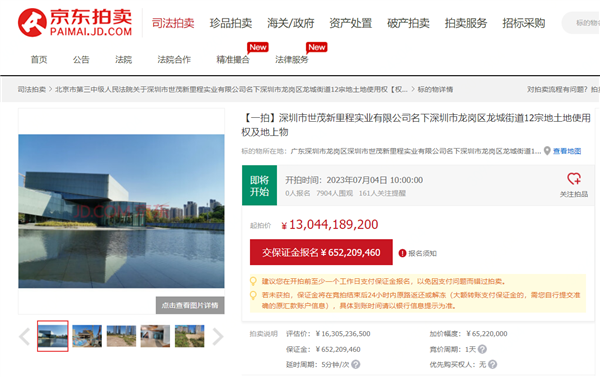
Task: Select the third thumbnail image
Action: [x=121, y=336]
